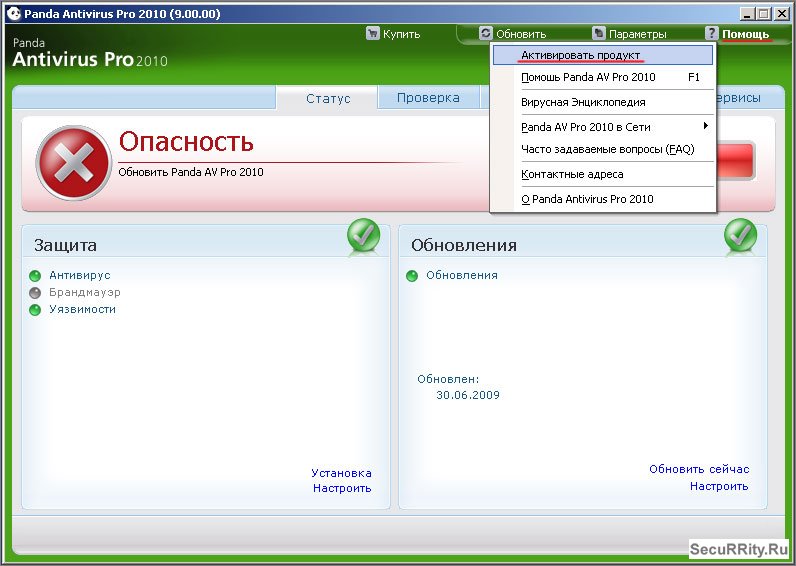Viewport: 796px width, 566px height.
Task: Click Обновить Panda AV Pro 2010 message
Action: tap(191, 172)
